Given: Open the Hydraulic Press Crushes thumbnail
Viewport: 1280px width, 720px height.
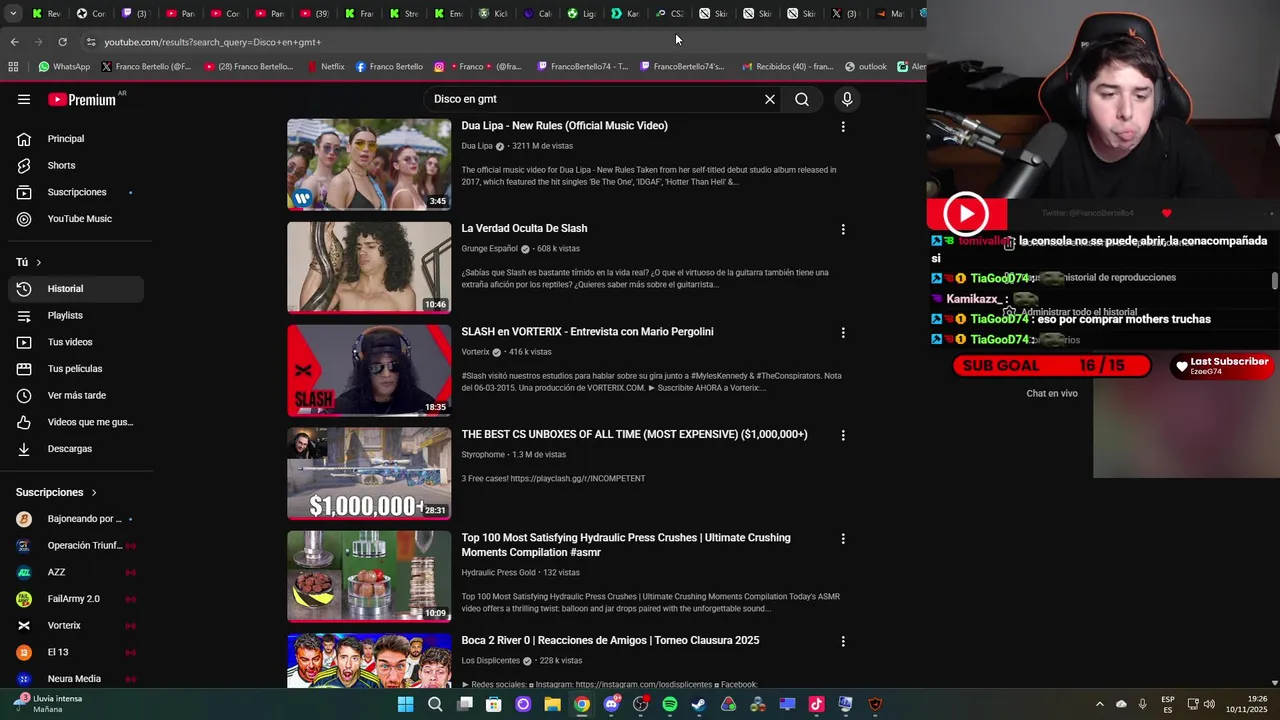Looking at the screenshot, I should tap(369, 577).
